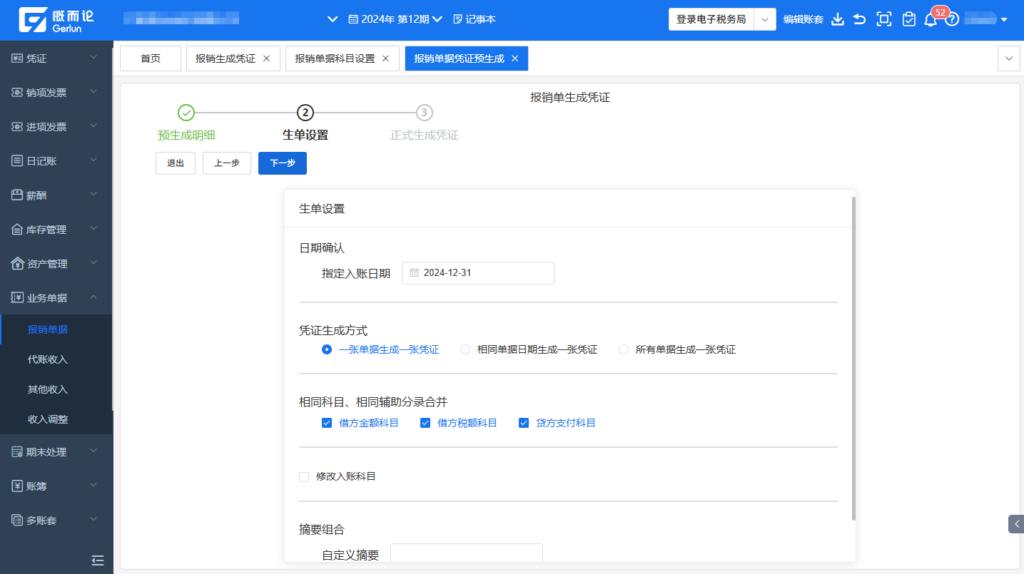Click the undo/return arrow icon
Viewport: 1024px width, 574px height.
point(860,19)
